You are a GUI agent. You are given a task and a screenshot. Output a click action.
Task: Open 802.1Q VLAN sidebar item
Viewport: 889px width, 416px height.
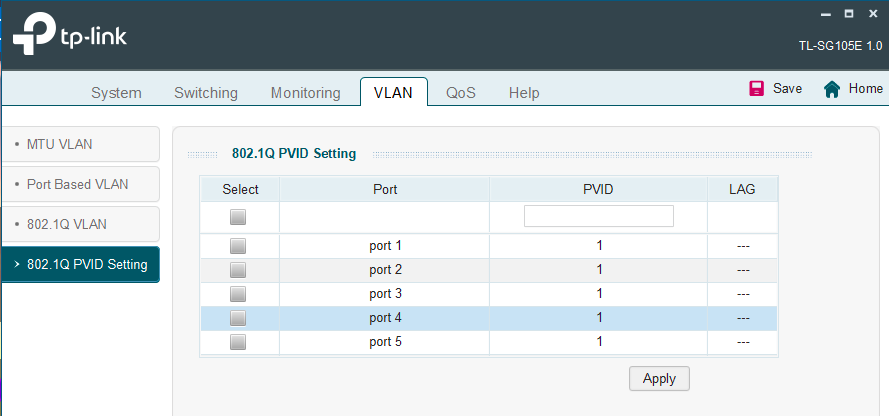pyautogui.click(x=67, y=224)
